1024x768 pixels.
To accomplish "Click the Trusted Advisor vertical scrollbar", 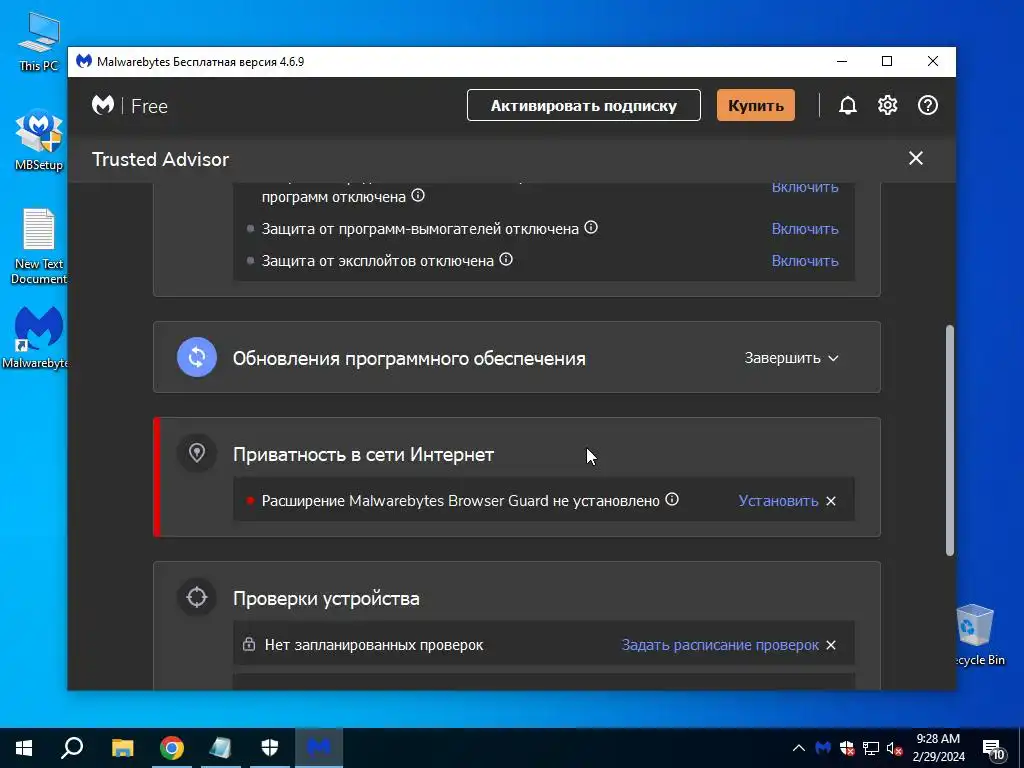I will (950, 440).
